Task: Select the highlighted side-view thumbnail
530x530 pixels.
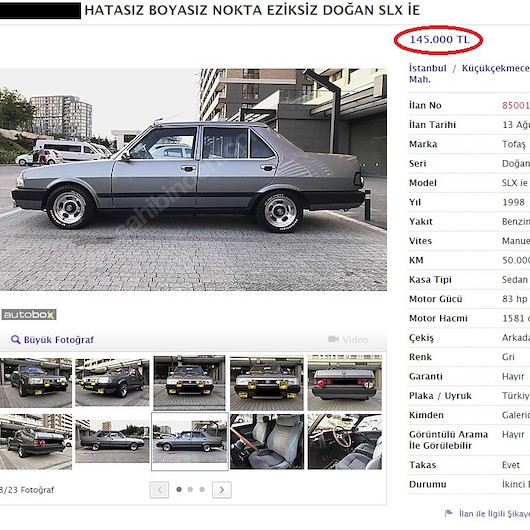Action: click(190, 441)
